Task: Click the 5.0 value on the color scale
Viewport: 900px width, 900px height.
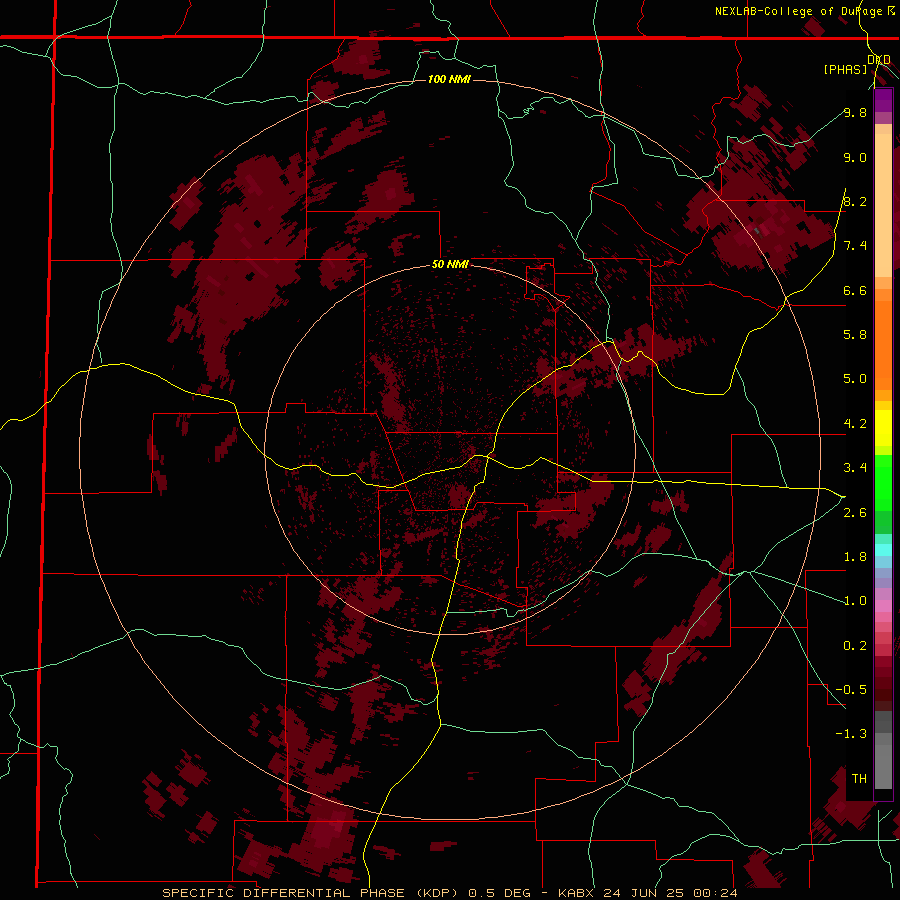Action: (855, 379)
